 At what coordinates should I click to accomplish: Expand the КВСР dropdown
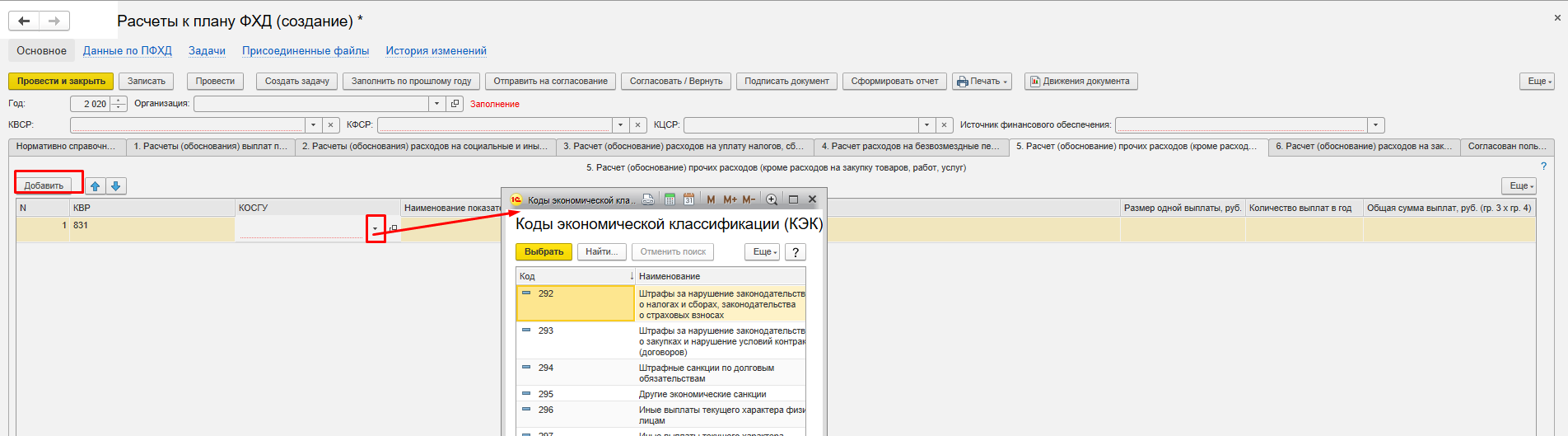313,125
